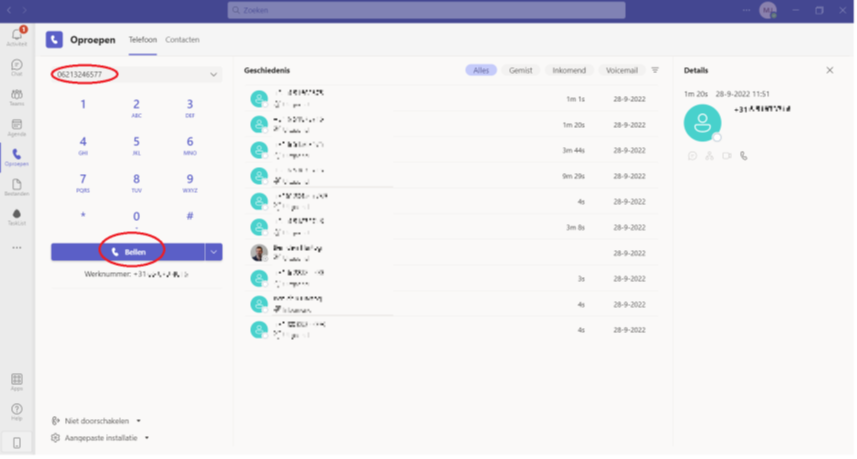
Task: Go to Teams in the sidebar
Action: tap(16, 96)
